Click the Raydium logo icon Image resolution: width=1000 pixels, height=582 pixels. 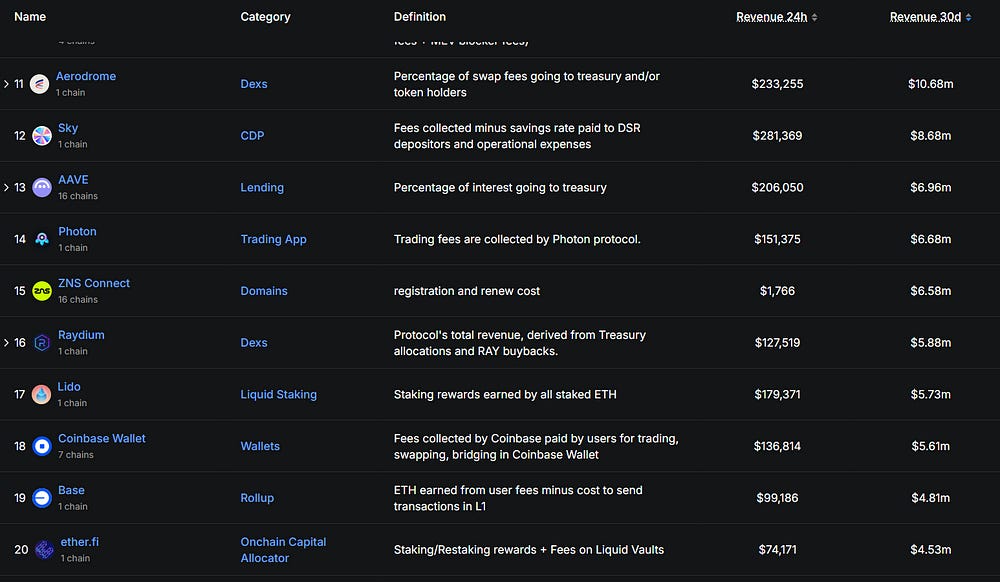point(42,343)
